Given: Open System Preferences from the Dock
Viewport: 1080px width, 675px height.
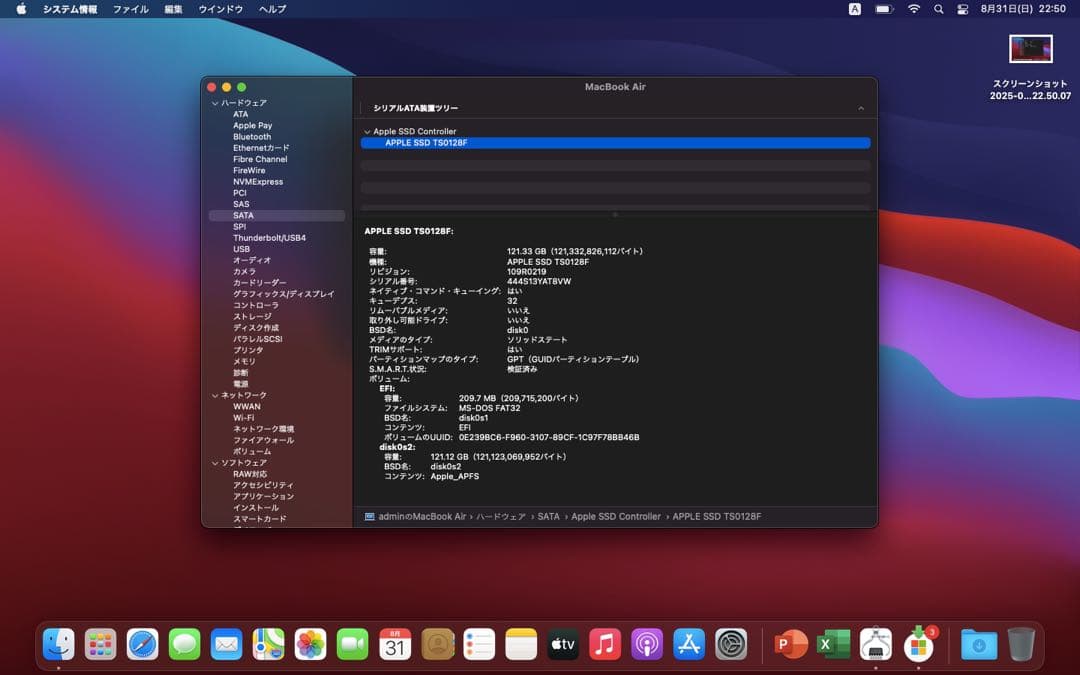Looking at the screenshot, I should tap(730, 646).
